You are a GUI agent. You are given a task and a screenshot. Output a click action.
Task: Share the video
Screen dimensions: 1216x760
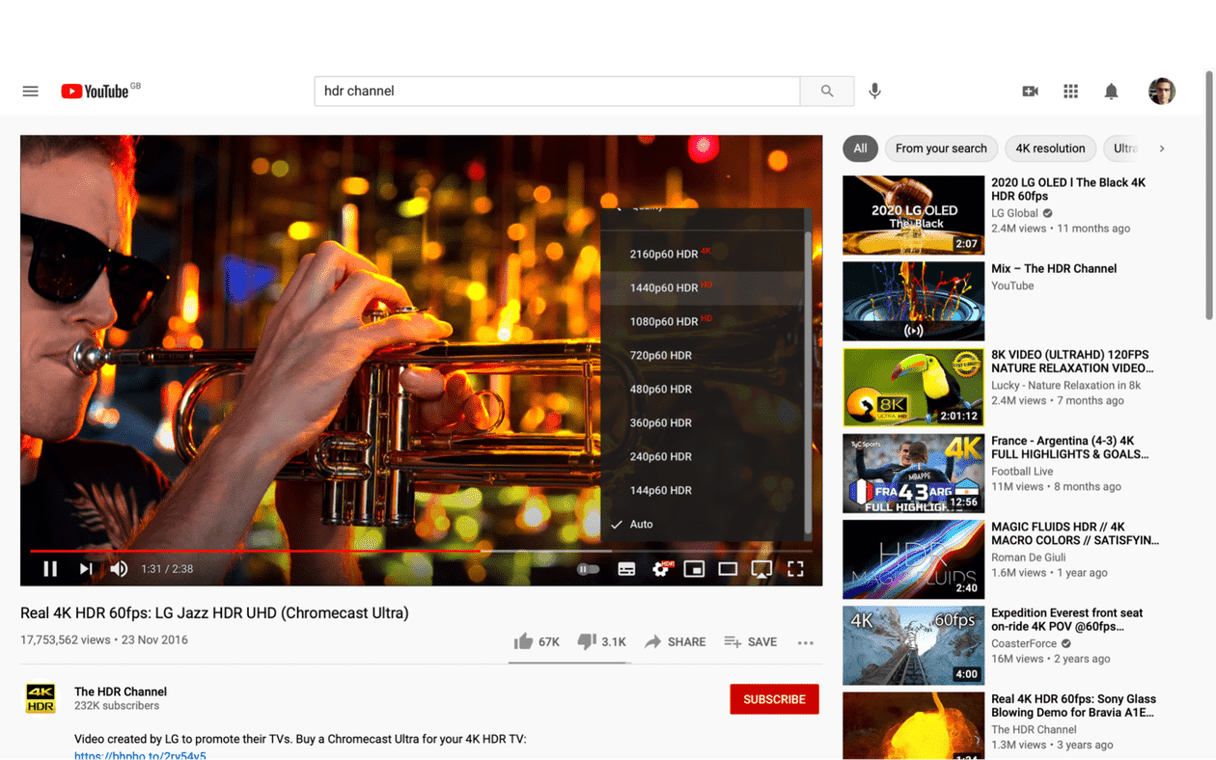pos(675,642)
